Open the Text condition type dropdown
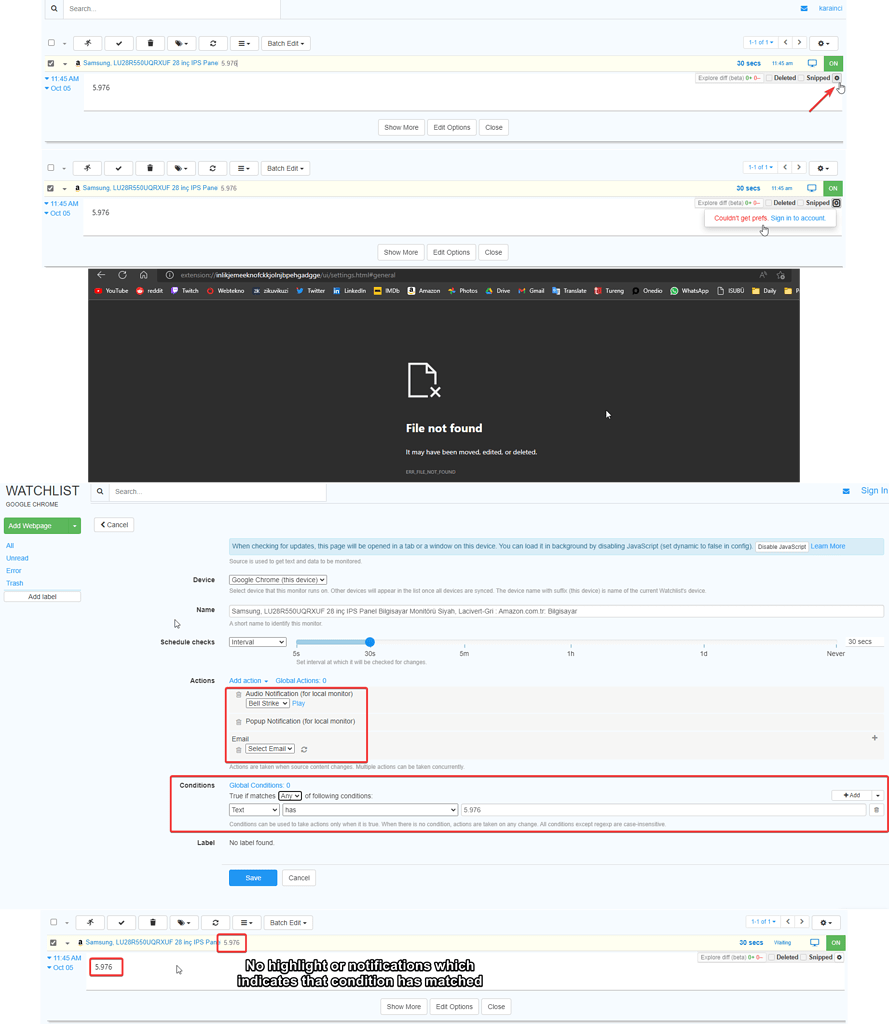Image resolution: width=889 pixels, height=1024 pixels. pyautogui.click(x=254, y=810)
